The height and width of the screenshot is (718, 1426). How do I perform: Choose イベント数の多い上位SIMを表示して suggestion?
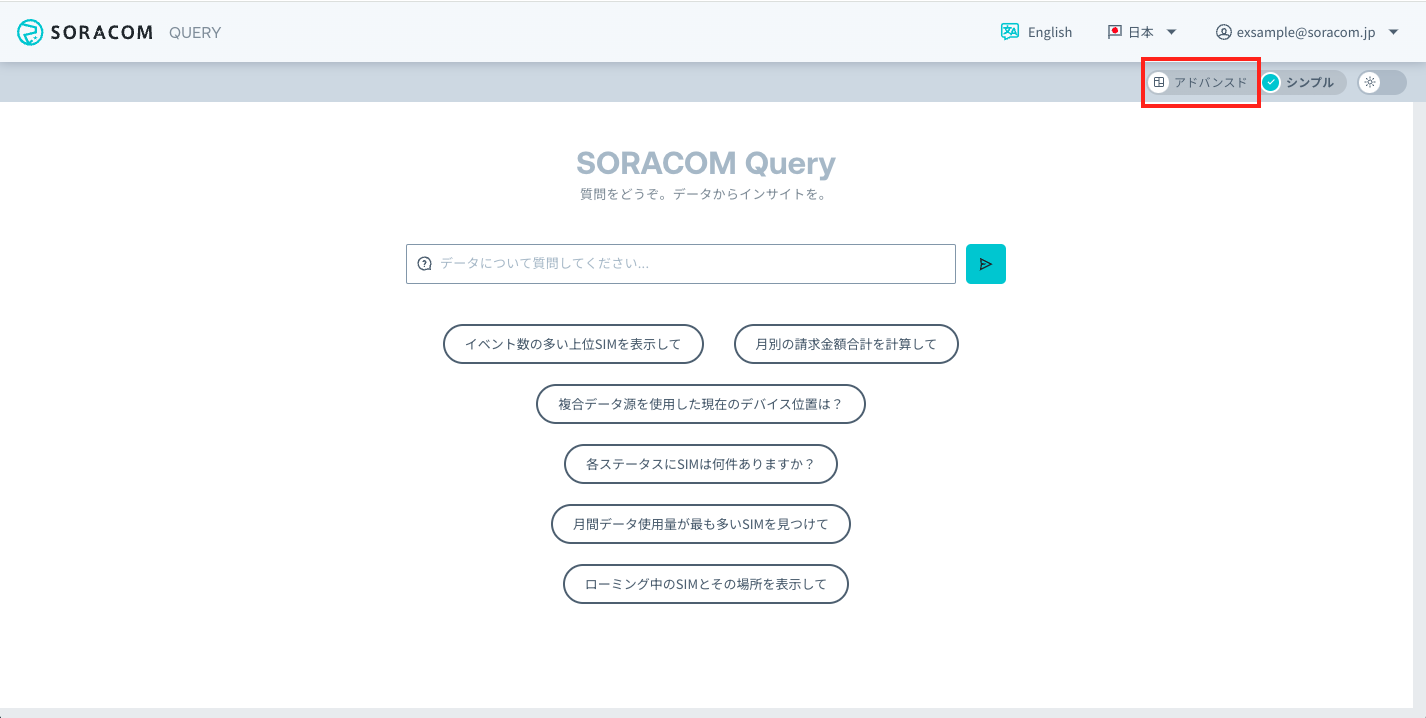(x=573, y=344)
